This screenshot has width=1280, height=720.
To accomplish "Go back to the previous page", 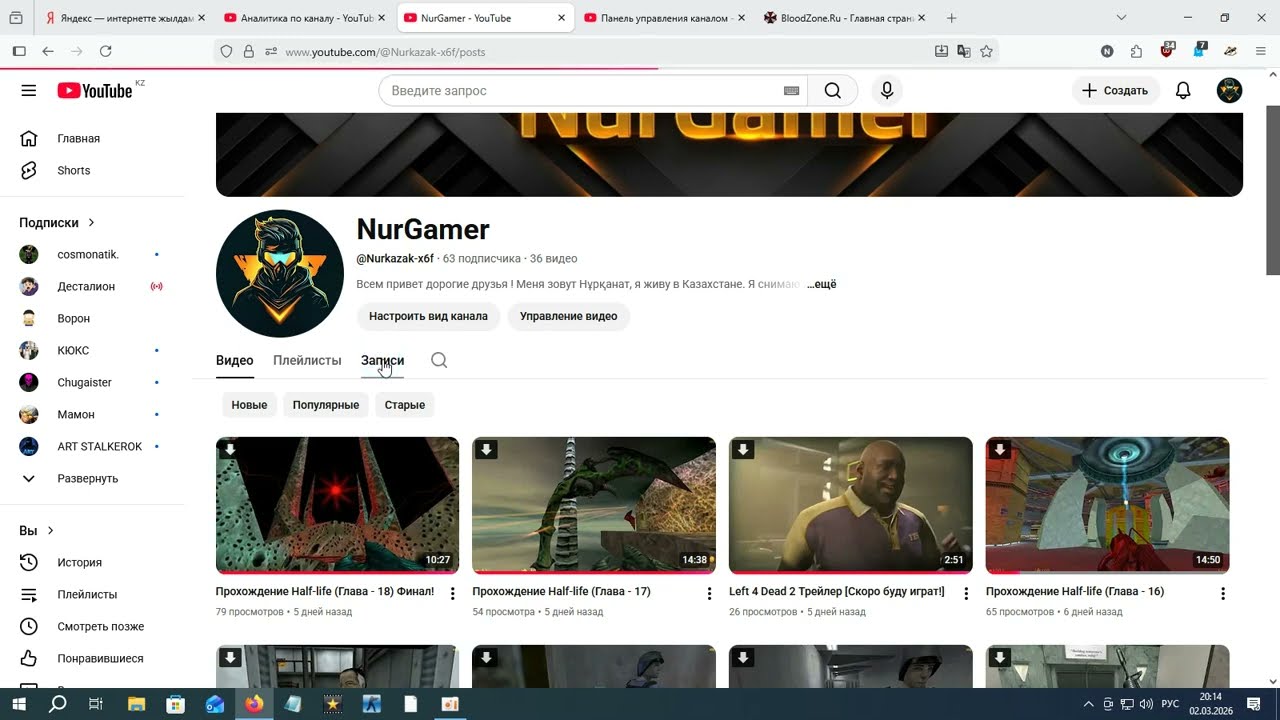I will tap(48, 51).
